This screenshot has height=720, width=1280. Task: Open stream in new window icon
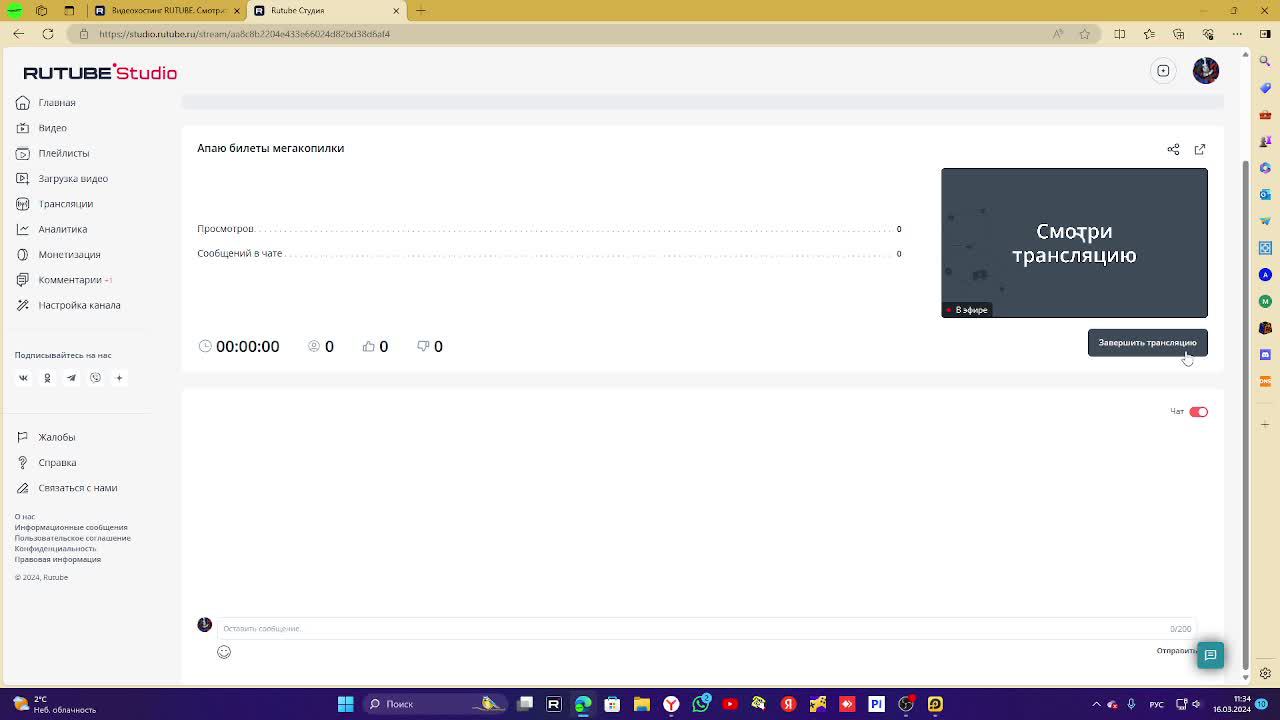[1200, 149]
